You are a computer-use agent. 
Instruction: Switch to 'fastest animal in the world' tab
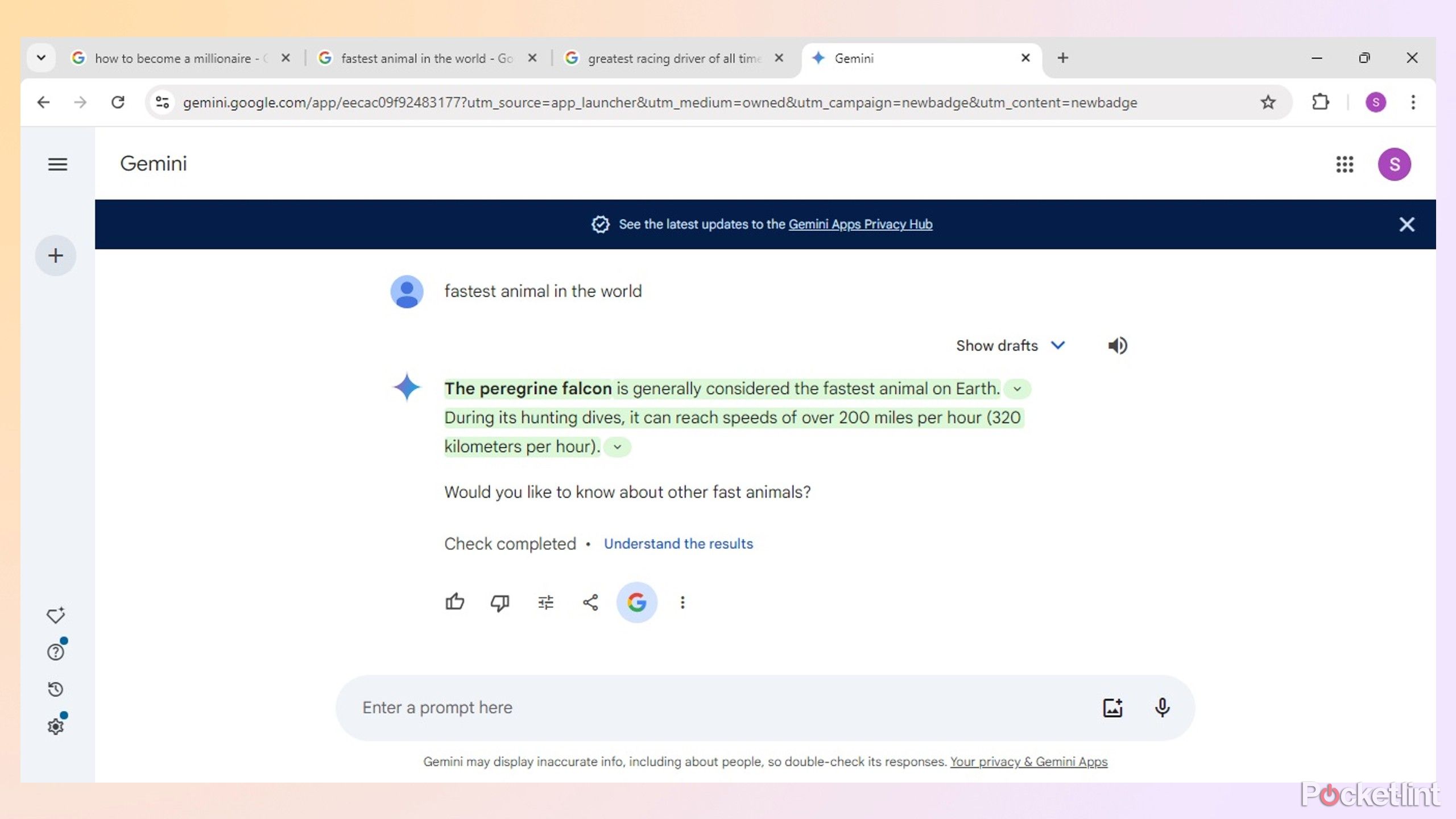[x=427, y=58]
